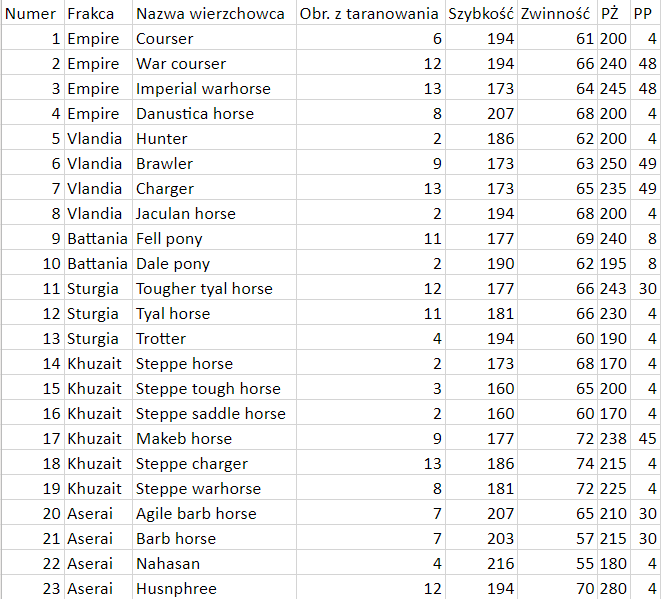
Task: Click the "Fell pony" cell
Action: click(x=169, y=238)
